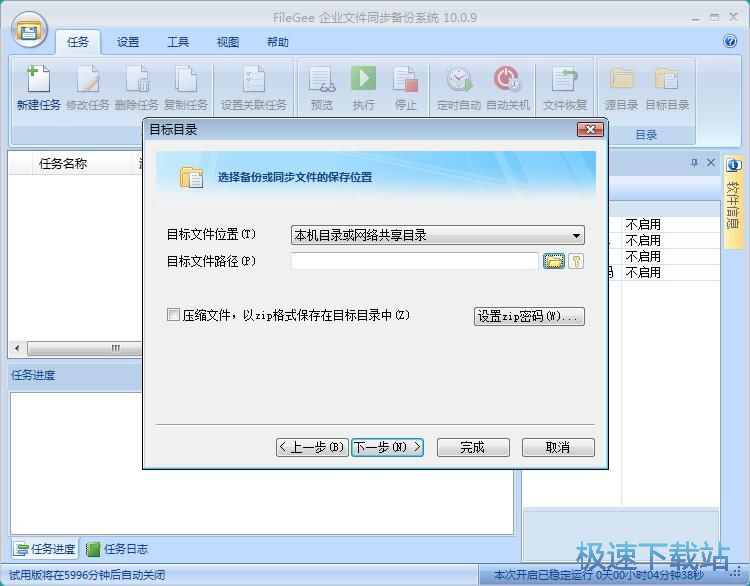The image size is (750, 586).
Task: Switch to the 任务进度 bottom tab
Action: pos(45,549)
